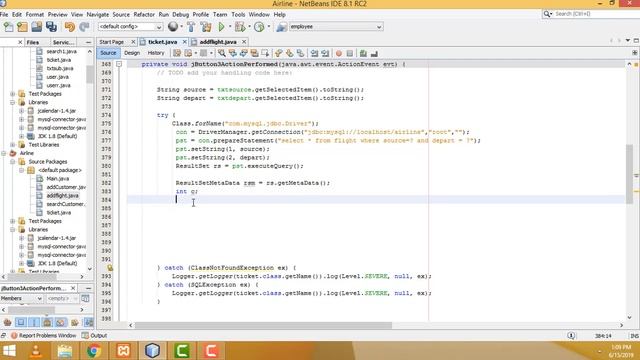
Task: Open the <default config> dropdown
Action: pyautogui.click(x=130, y=27)
